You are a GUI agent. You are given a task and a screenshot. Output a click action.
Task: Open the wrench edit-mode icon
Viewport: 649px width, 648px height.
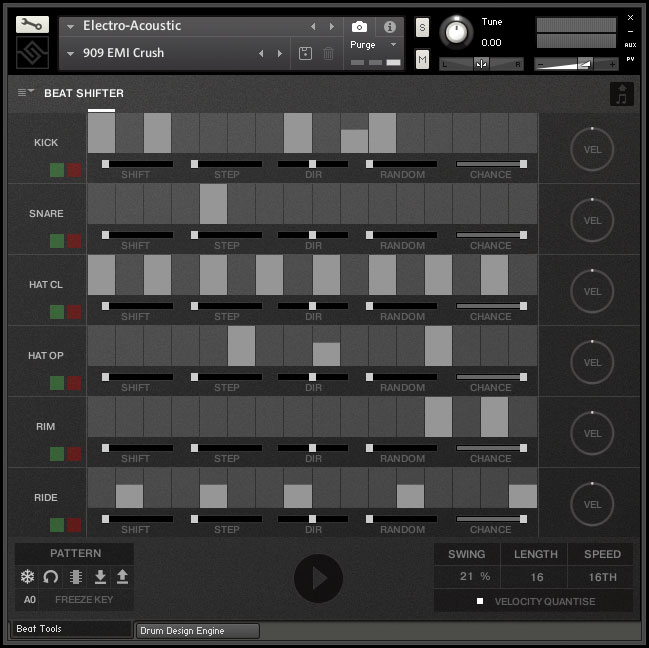pos(32,24)
